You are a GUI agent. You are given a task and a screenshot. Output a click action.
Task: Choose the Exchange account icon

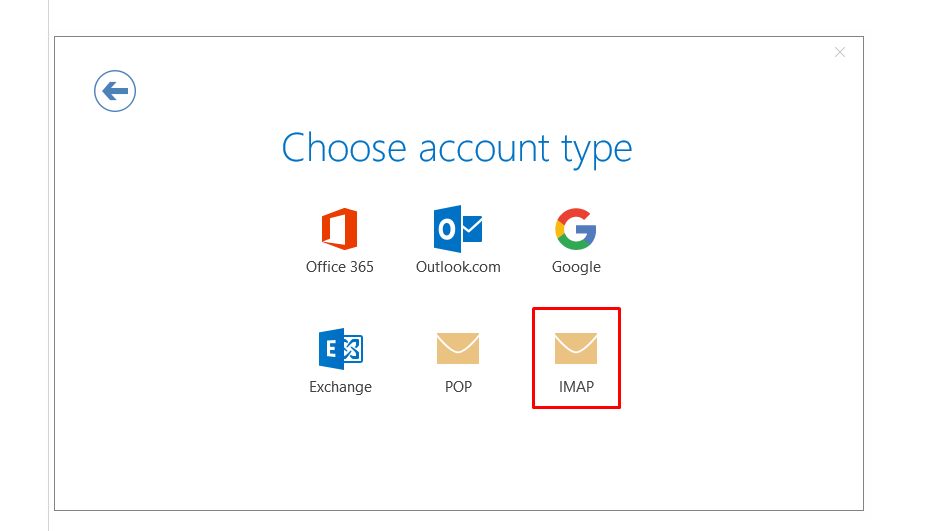[340, 349]
